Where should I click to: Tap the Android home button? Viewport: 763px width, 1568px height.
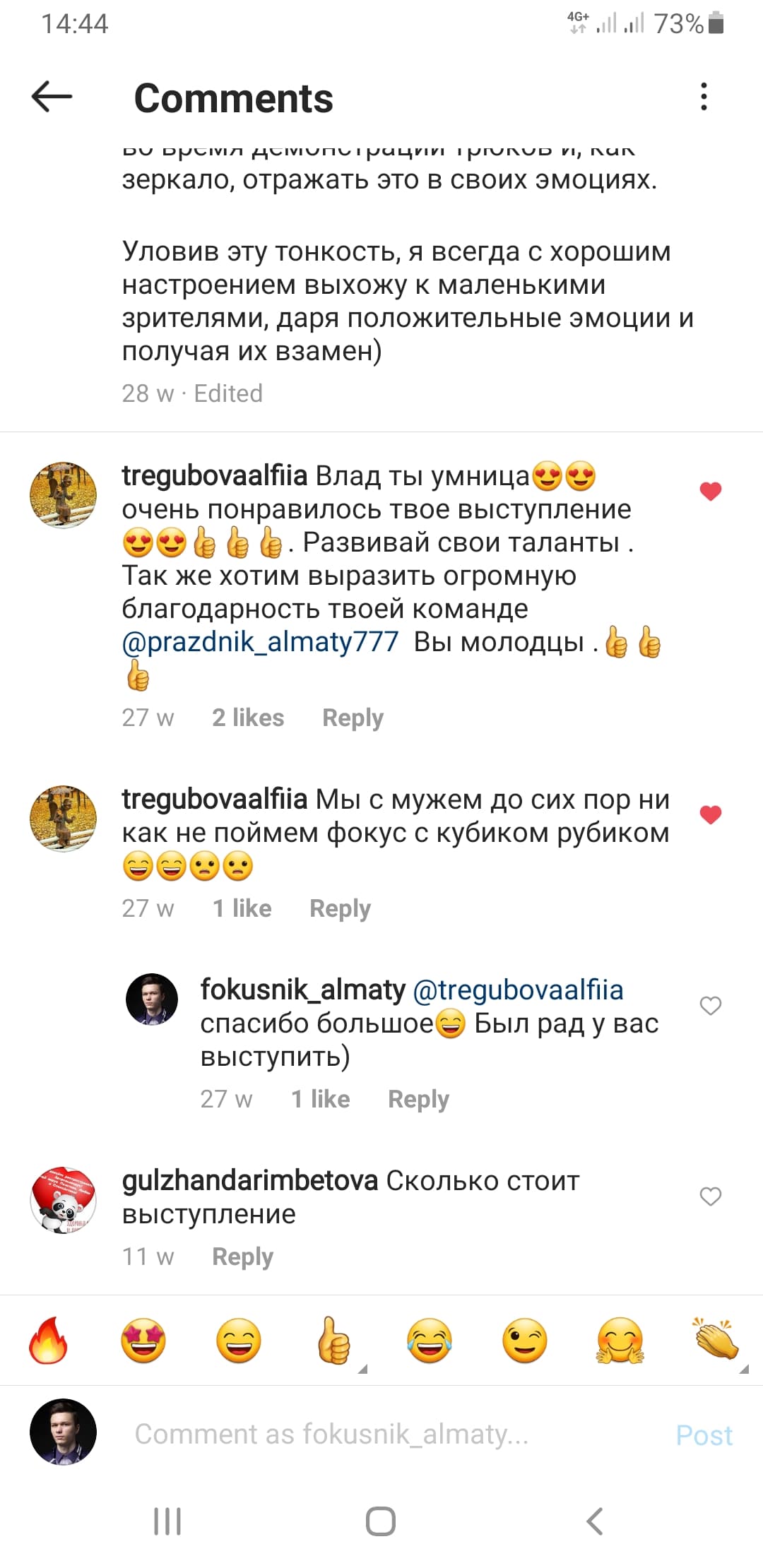381,1521
